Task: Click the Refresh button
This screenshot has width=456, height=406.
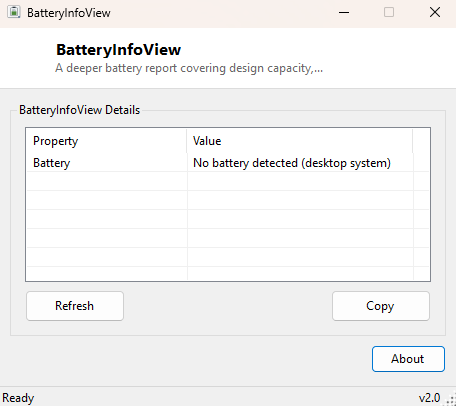Action: [x=75, y=306]
